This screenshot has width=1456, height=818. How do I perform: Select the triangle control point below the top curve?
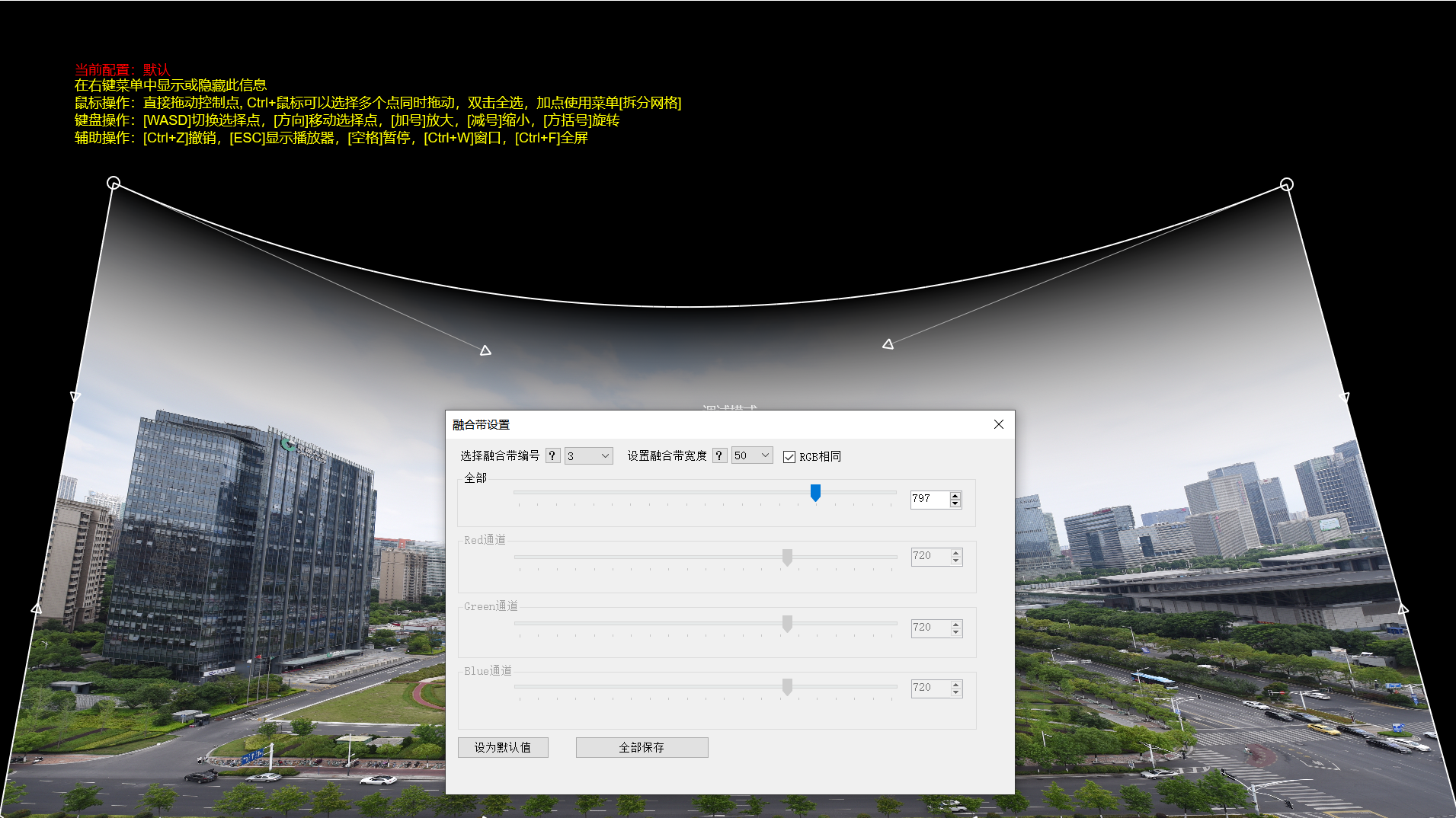point(485,350)
